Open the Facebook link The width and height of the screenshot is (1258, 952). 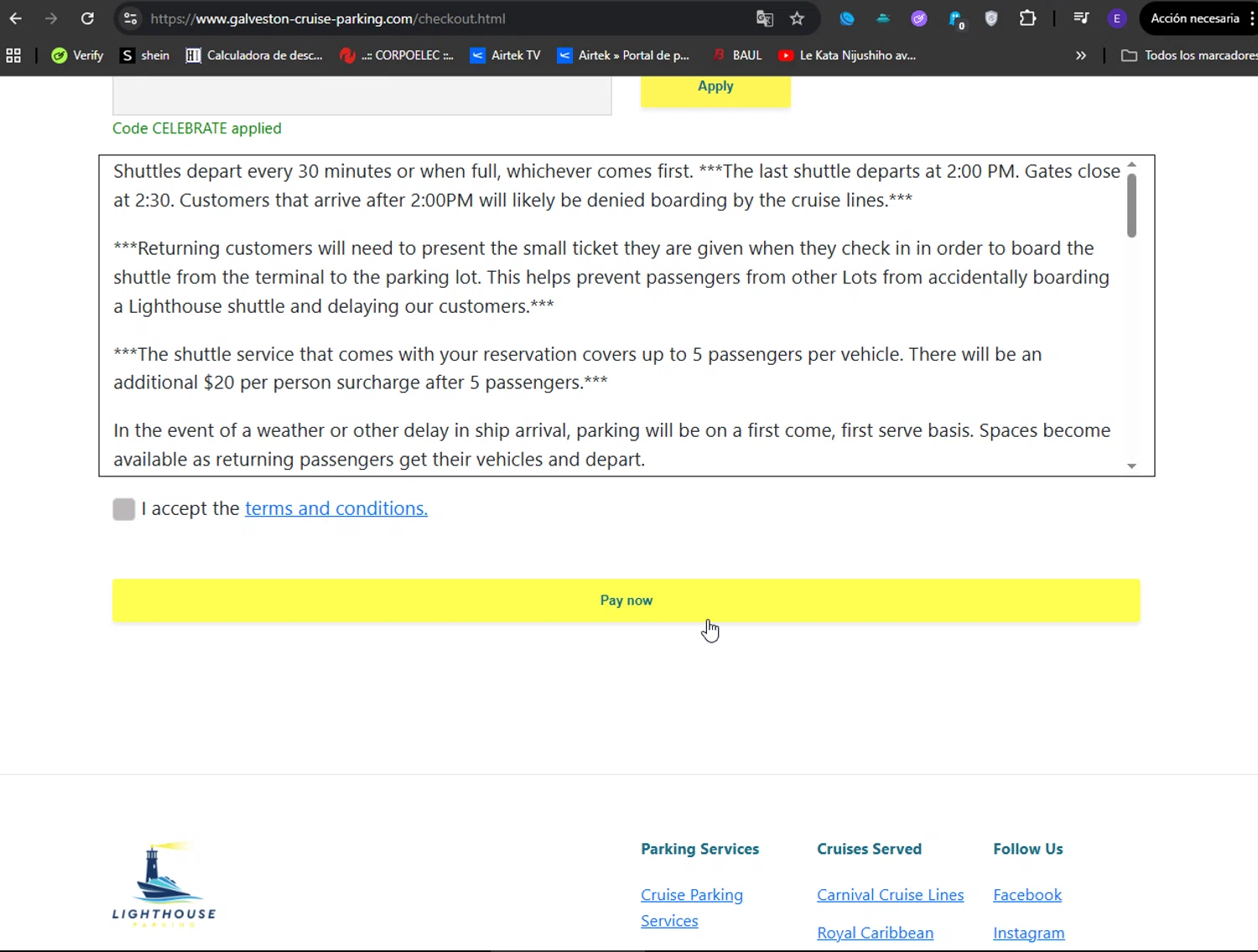[x=1027, y=895]
